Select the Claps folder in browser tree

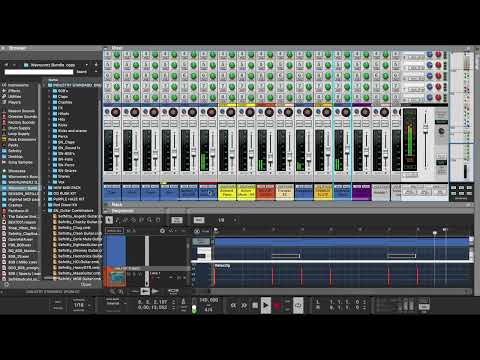(63, 96)
